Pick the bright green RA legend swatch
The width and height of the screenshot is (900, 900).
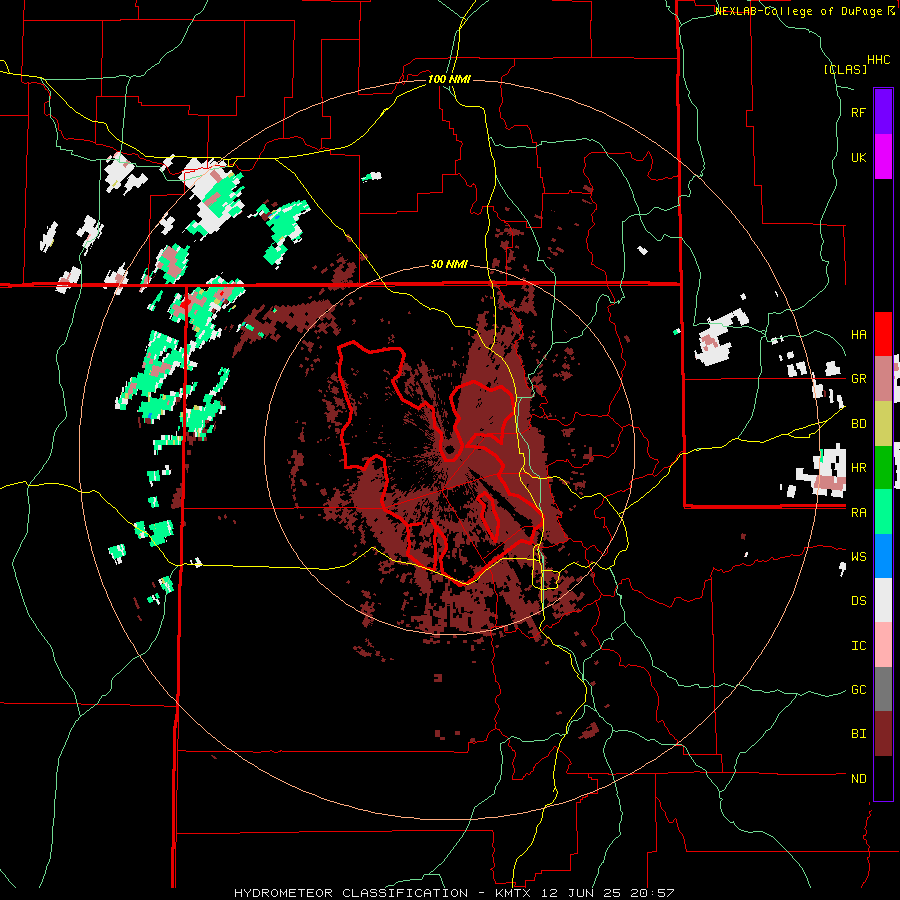(883, 512)
